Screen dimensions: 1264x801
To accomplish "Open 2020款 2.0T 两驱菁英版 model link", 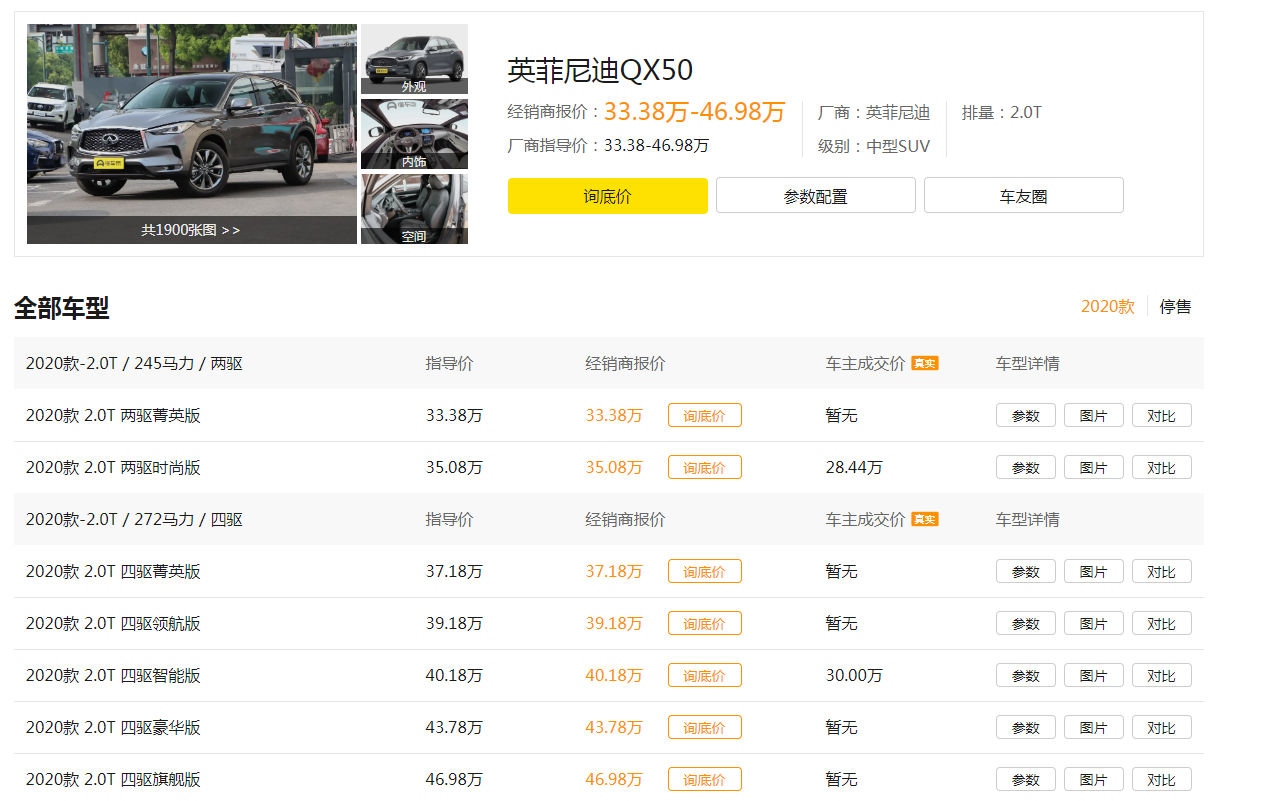I will pyautogui.click(x=113, y=416).
